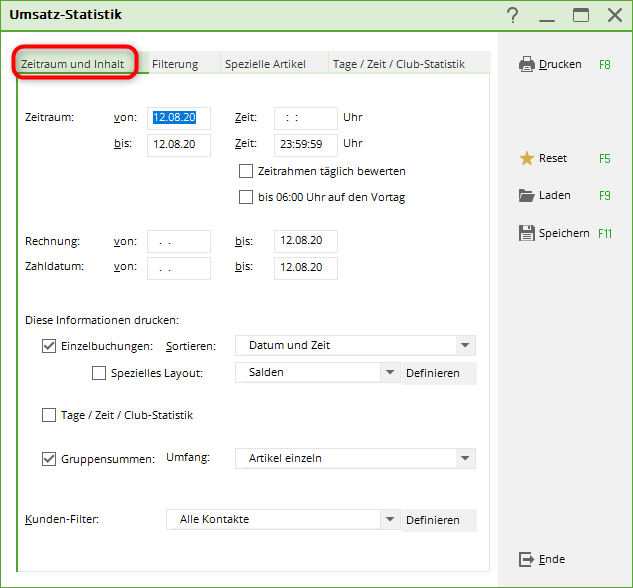The width and height of the screenshot is (633, 588).
Task: Click the printer icon for Drucken
Action: [527, 64]
